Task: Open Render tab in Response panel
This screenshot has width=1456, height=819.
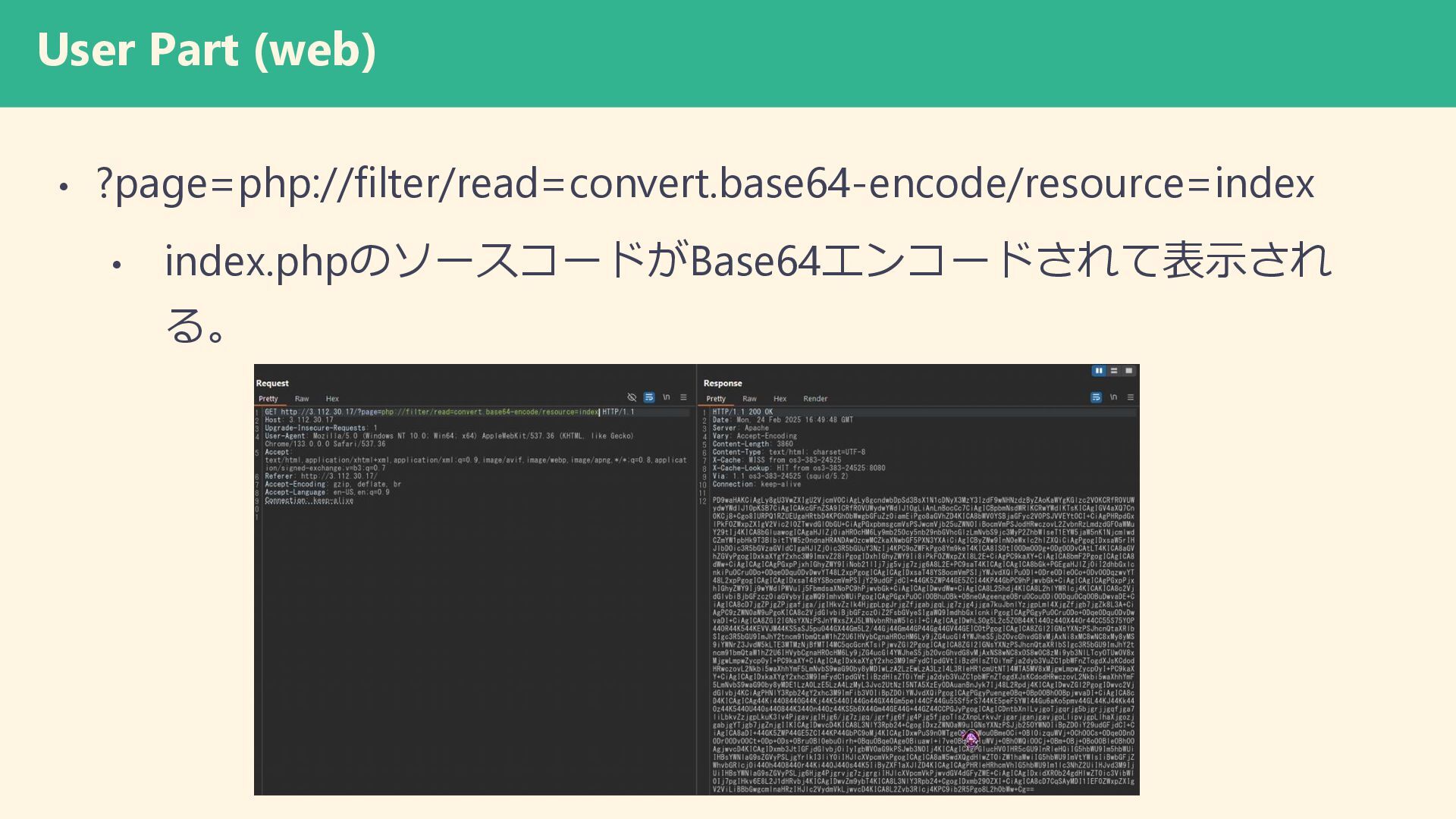Action: point(815,399)
